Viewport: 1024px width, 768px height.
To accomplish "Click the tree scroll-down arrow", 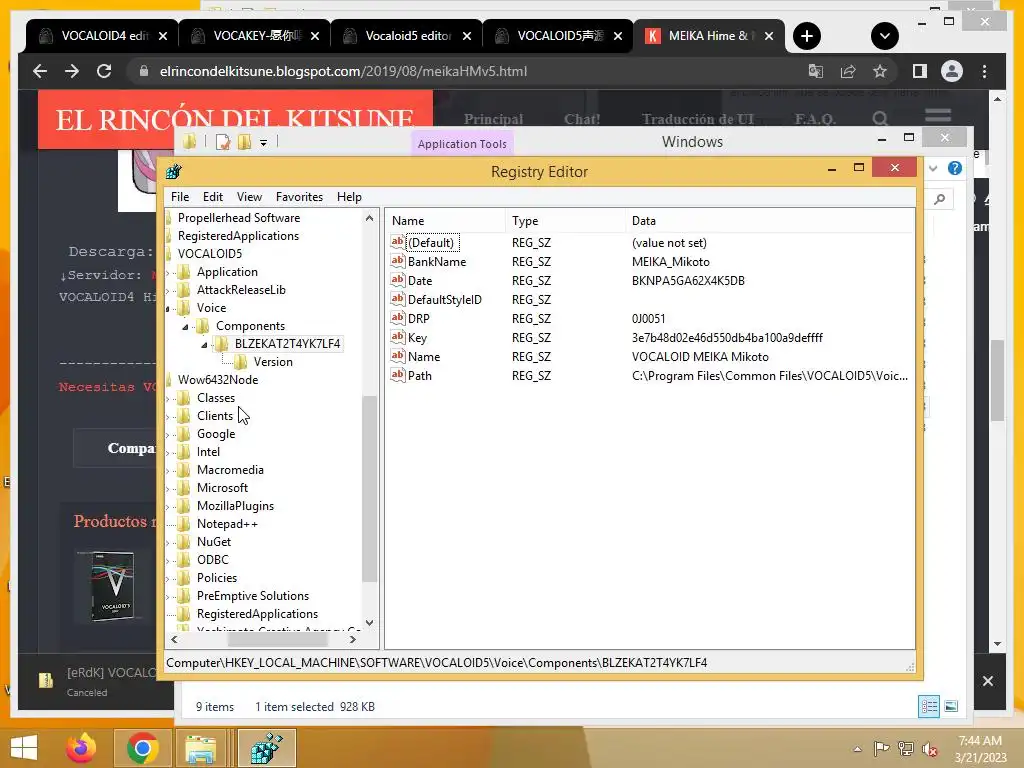I will pos(370,622).
